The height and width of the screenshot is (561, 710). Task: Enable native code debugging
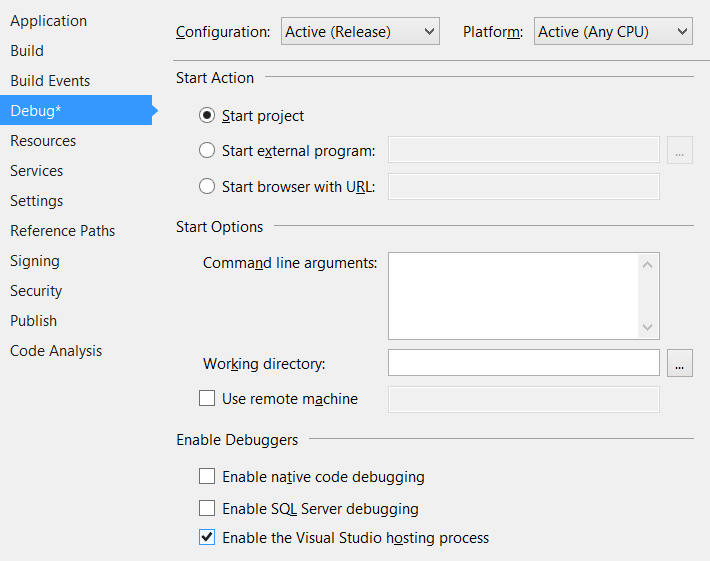(207, 476)
